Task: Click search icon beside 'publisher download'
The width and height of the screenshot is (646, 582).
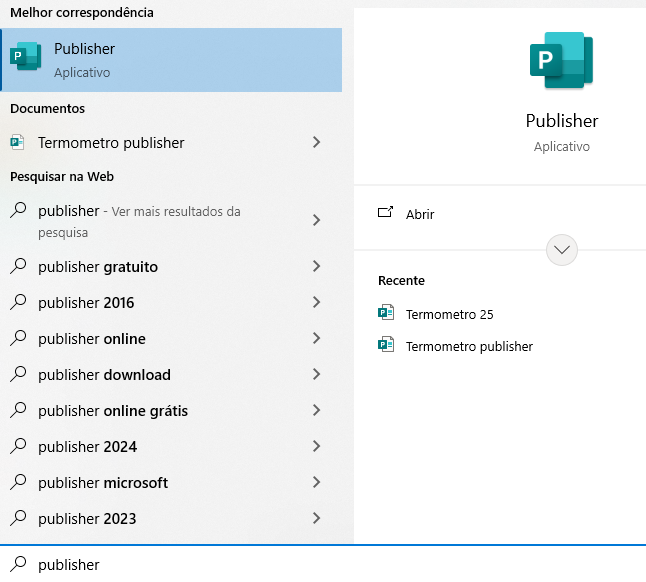Action: pyautogui.click(x=18, y=374)
